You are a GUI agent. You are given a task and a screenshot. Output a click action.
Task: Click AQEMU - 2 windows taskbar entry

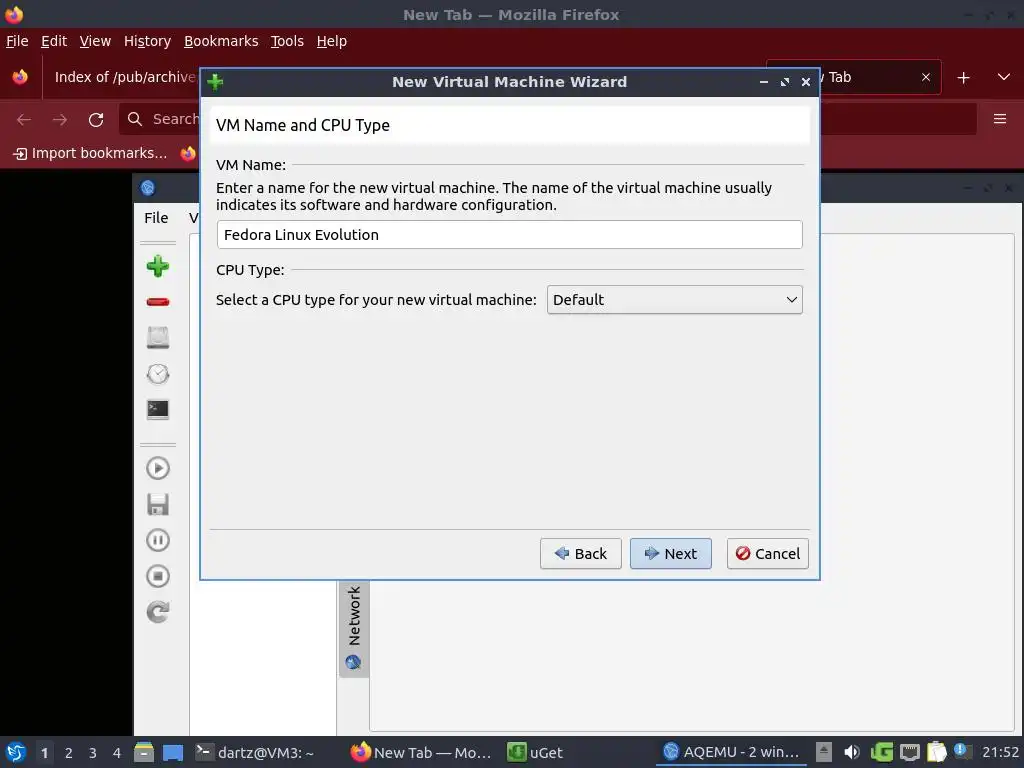pos(731,752)
